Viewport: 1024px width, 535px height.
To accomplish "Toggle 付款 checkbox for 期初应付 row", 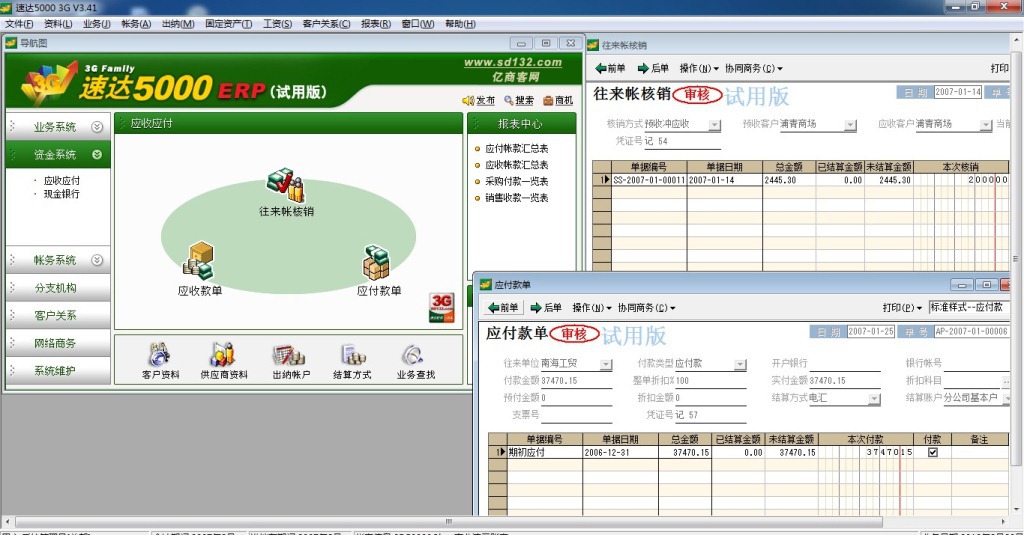I will [x=933, y=452].
